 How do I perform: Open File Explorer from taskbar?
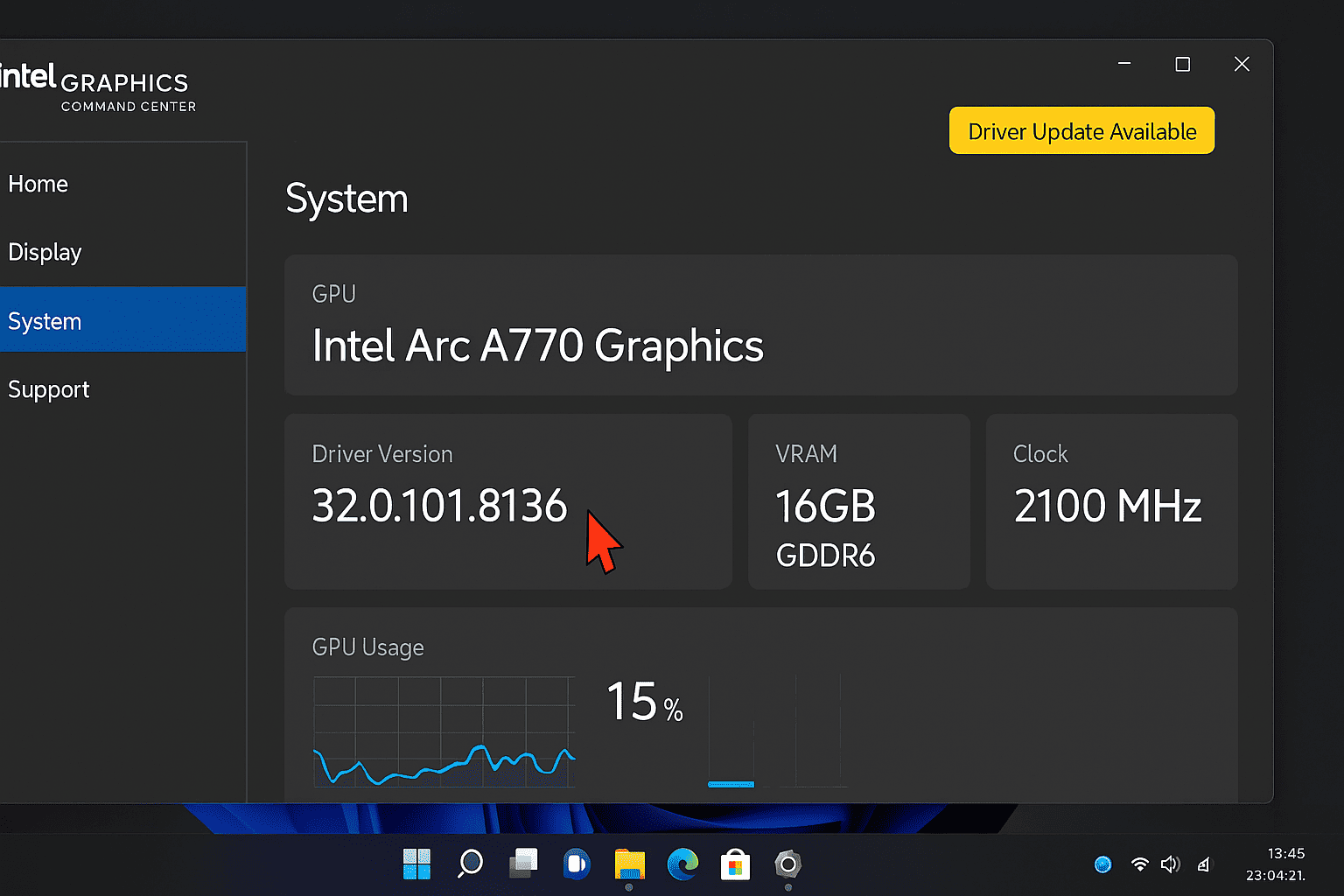(x=629, y=864)
